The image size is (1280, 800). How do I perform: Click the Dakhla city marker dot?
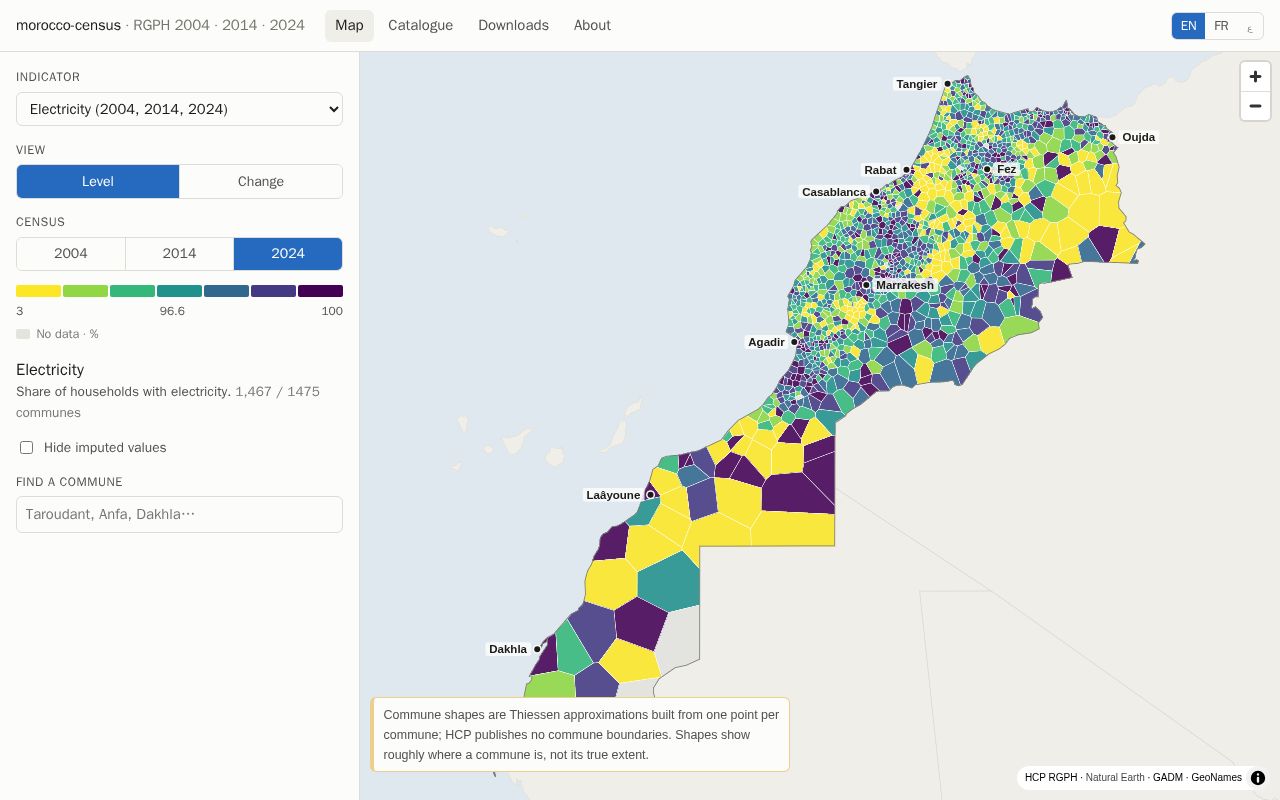point(537,649)
